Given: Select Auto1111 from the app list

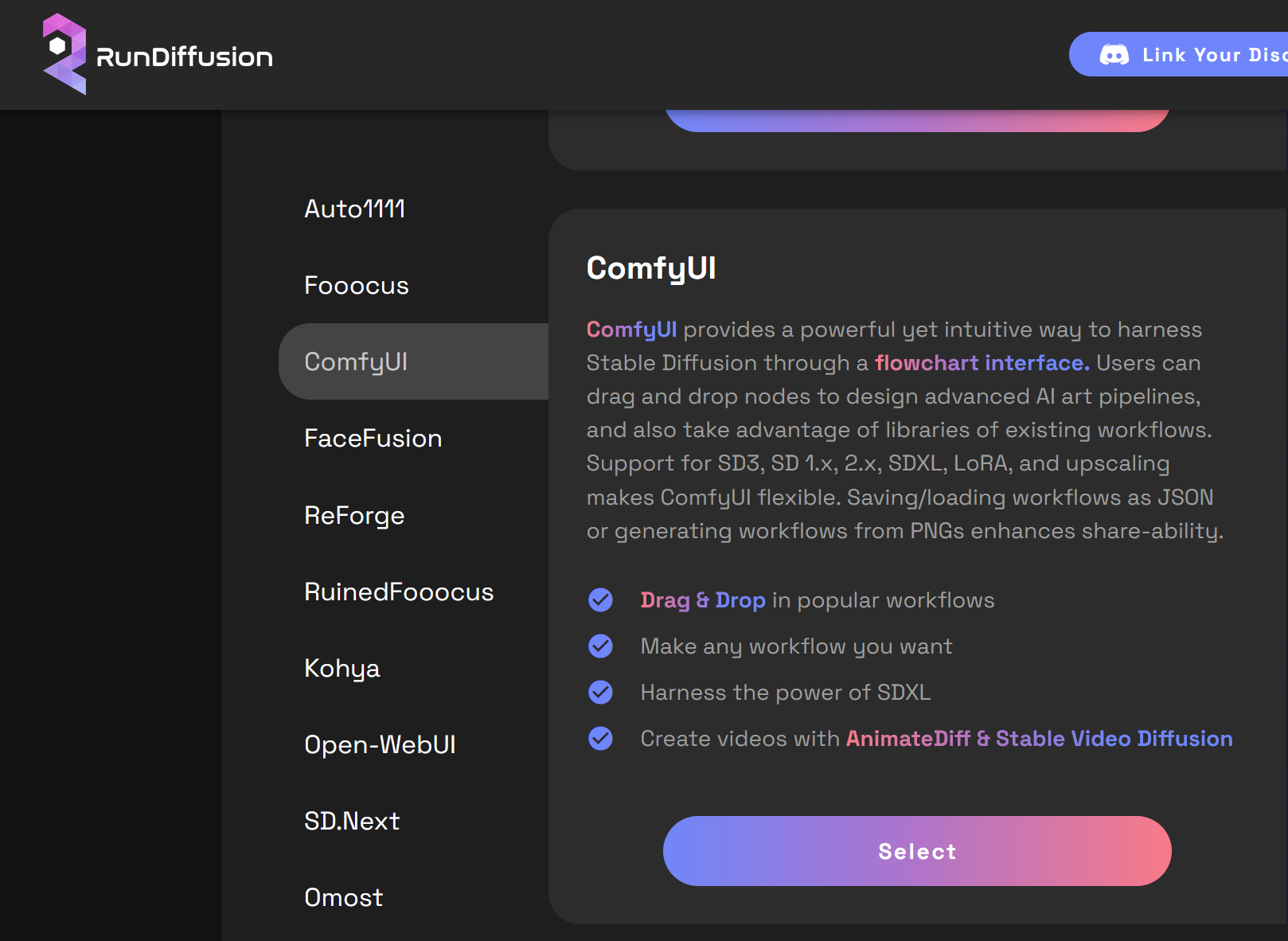Looking at the screenshot, I should pos(355,209).
